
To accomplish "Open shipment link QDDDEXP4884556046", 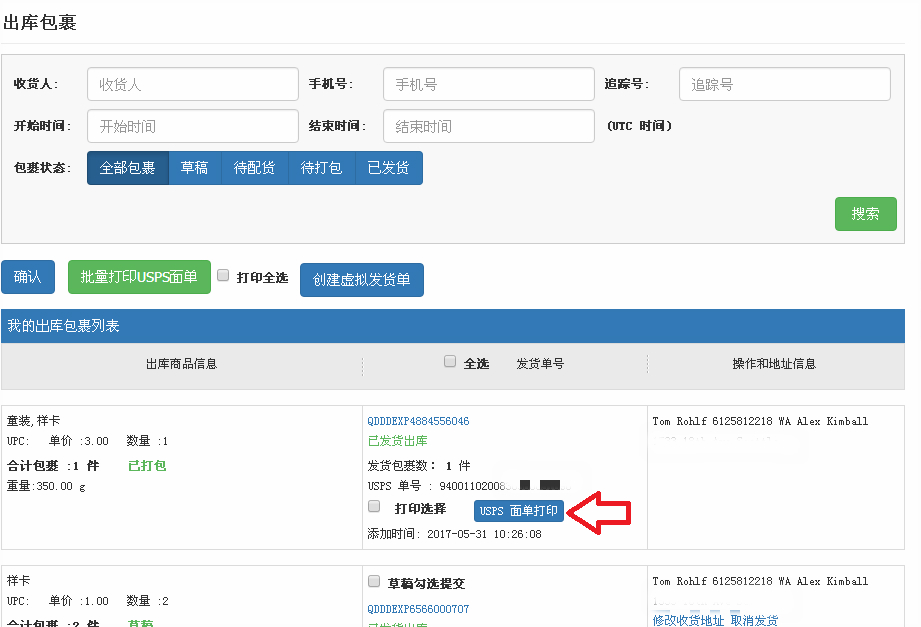I will [418, 421].
